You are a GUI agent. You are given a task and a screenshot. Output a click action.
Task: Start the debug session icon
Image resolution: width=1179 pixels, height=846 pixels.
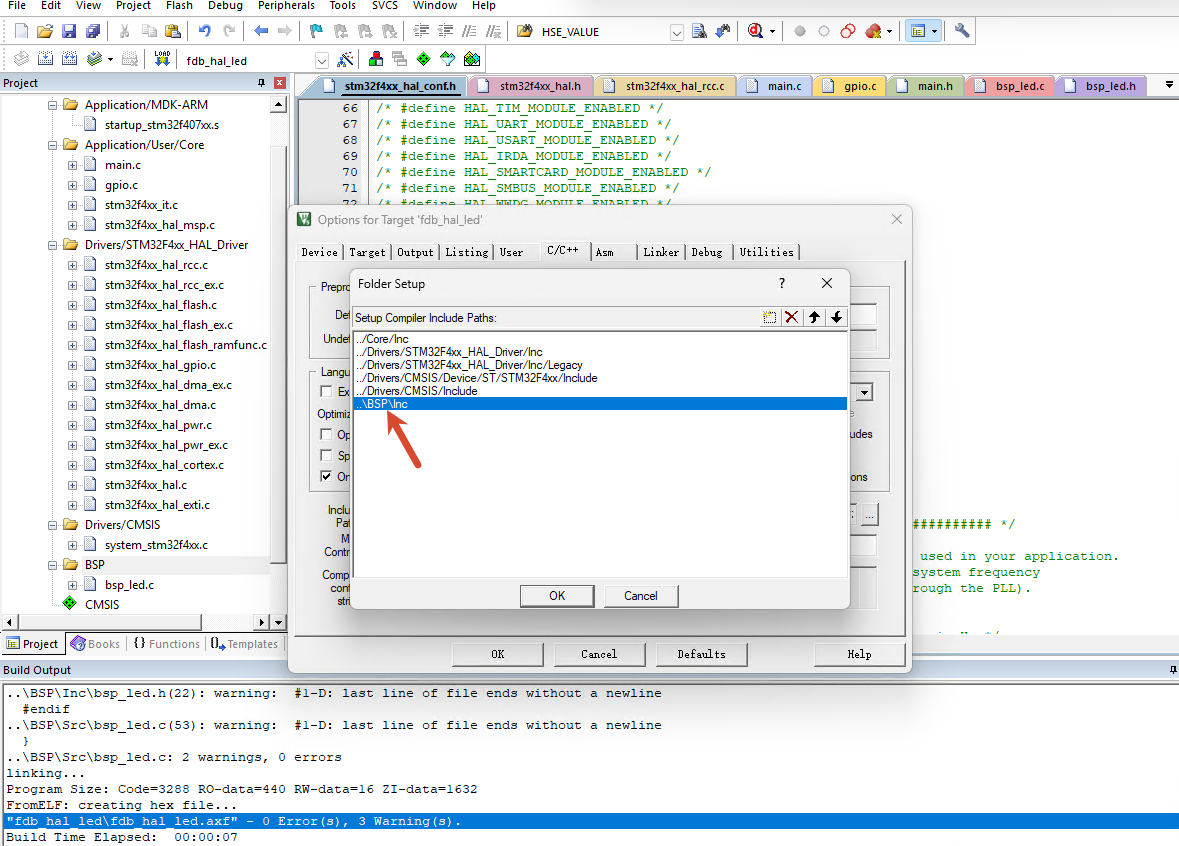756,31
